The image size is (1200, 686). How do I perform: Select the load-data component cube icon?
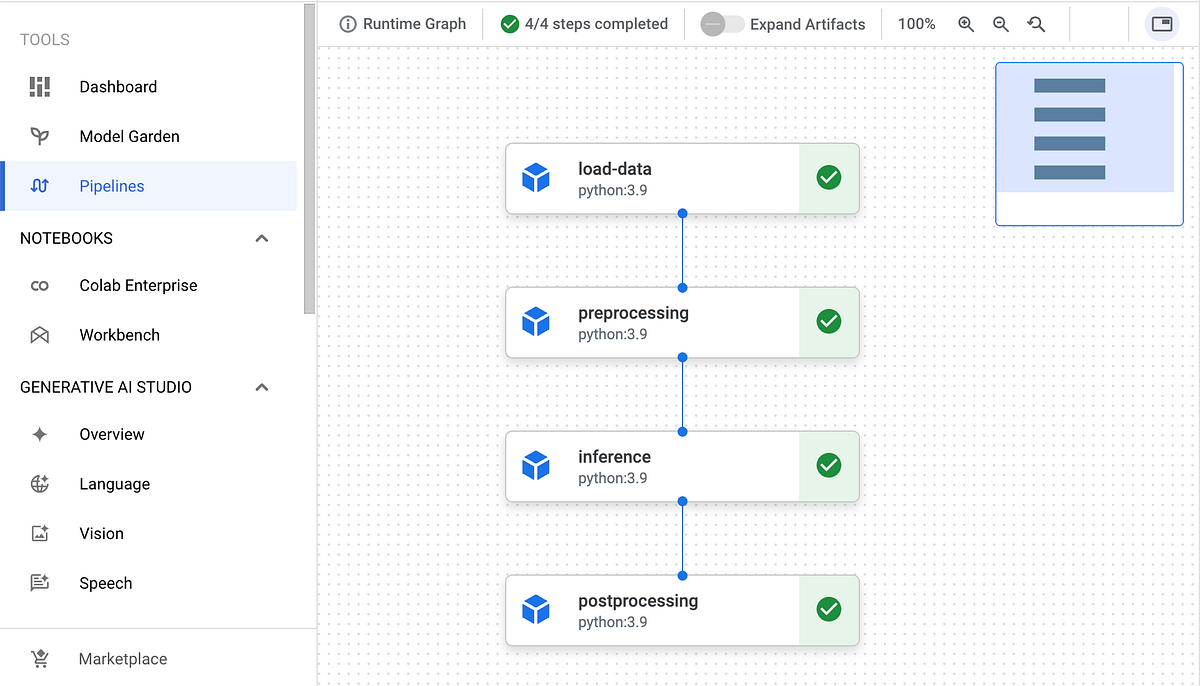click(x=537, y=177)
